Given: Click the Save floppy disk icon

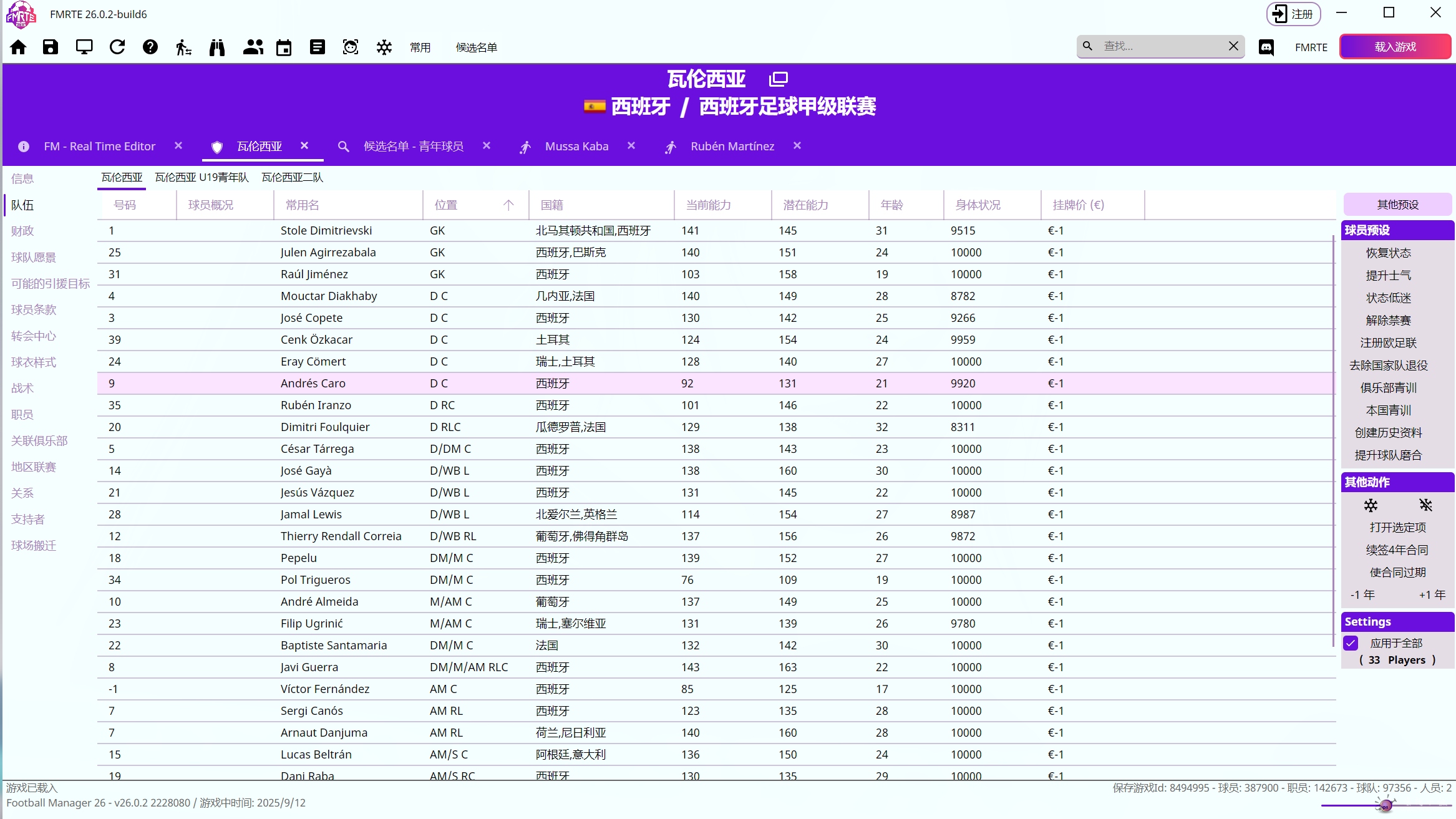Looking at the screenshot, I should point(51,47).
